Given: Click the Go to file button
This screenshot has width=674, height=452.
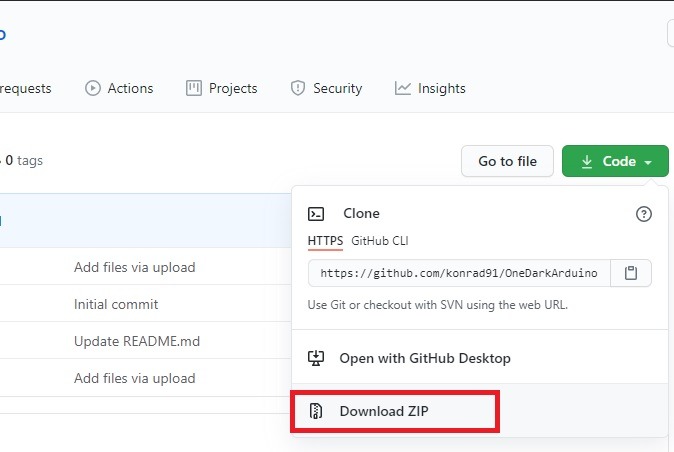Looking at the screenshot, I should pos(507,161).
